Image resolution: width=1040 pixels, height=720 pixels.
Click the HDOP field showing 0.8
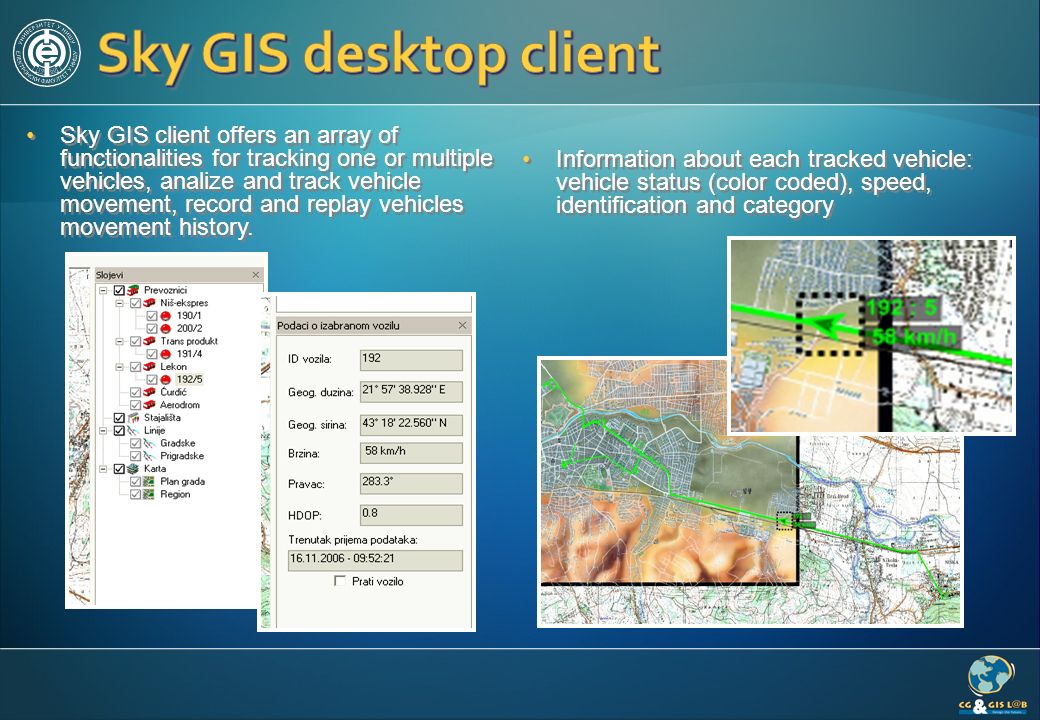click(411, 515)
